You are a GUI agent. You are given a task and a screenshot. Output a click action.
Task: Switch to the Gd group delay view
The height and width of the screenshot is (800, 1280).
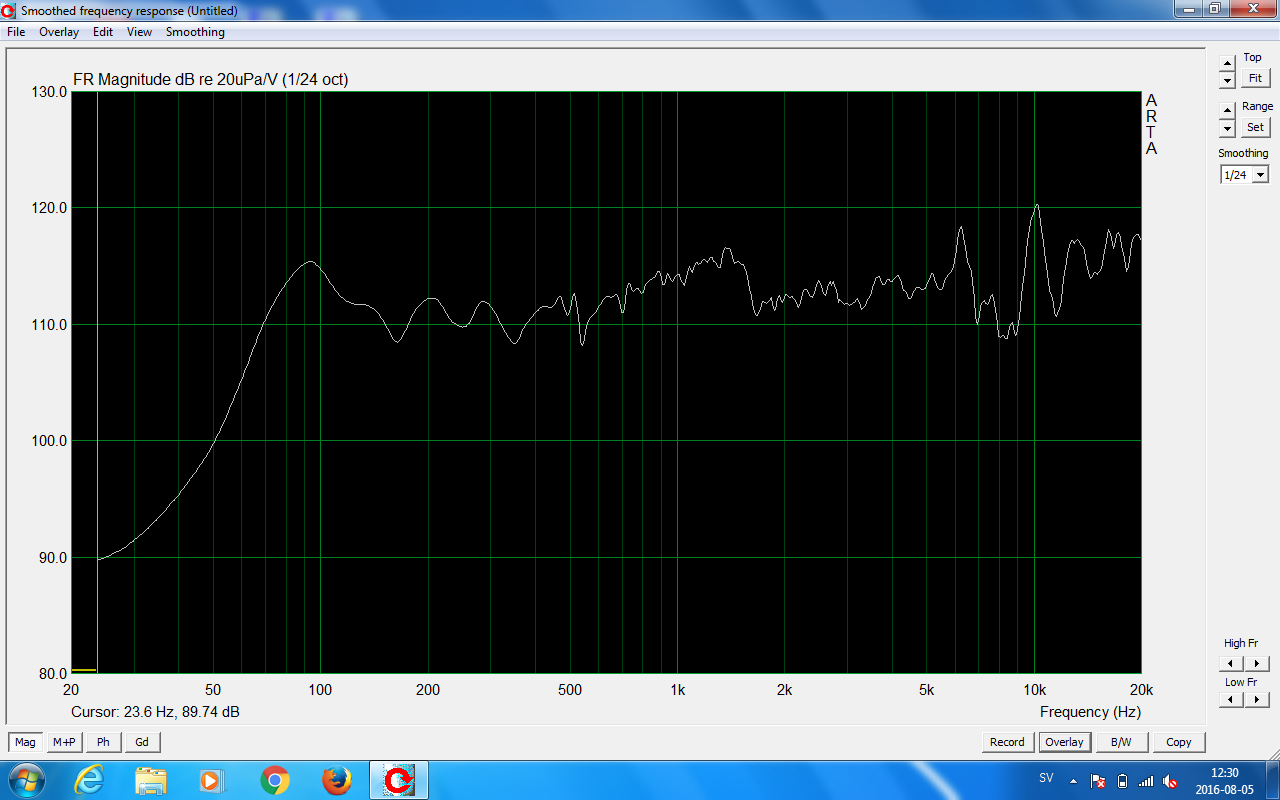(x=142, y=742)
